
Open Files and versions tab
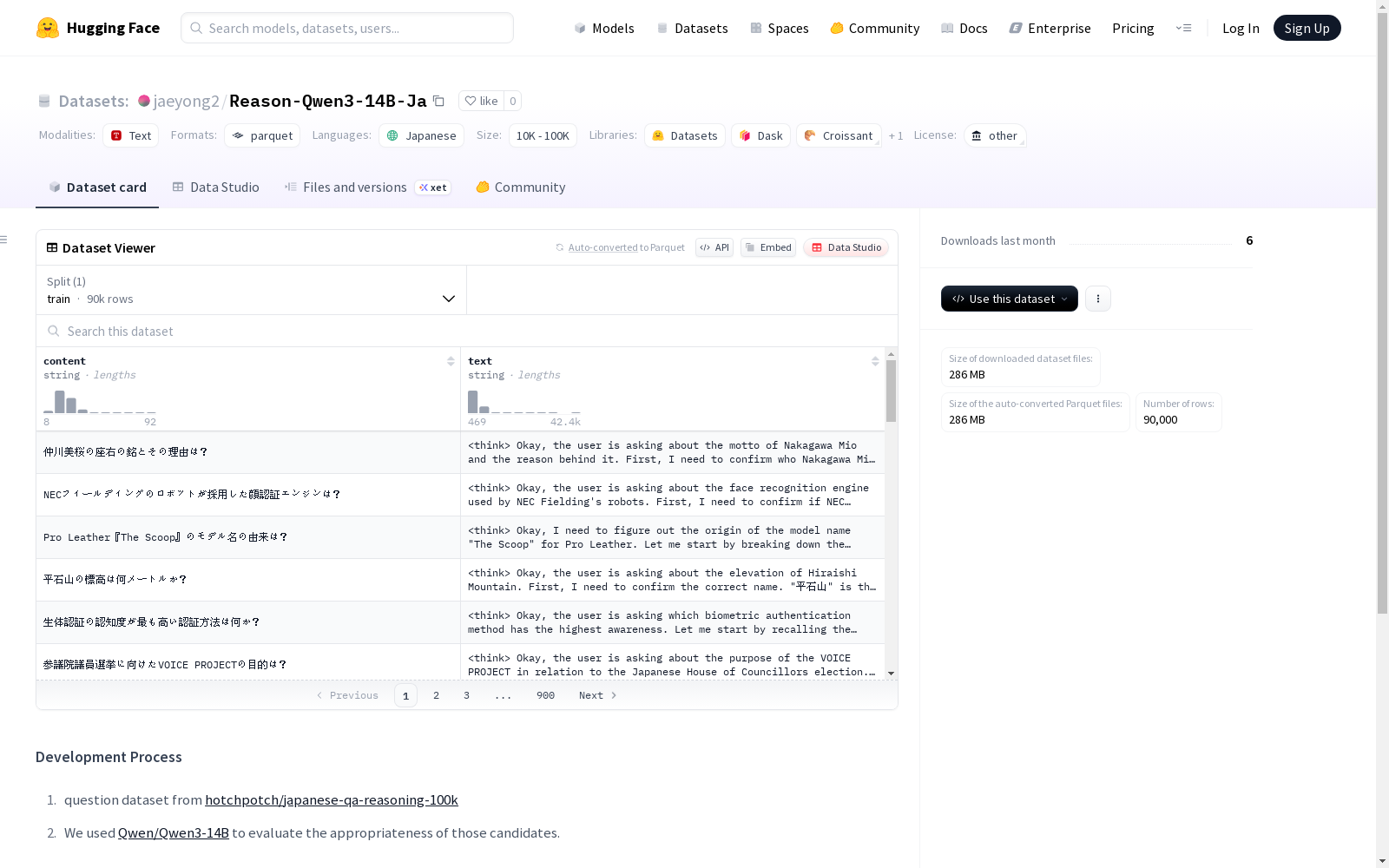[367, 187]
